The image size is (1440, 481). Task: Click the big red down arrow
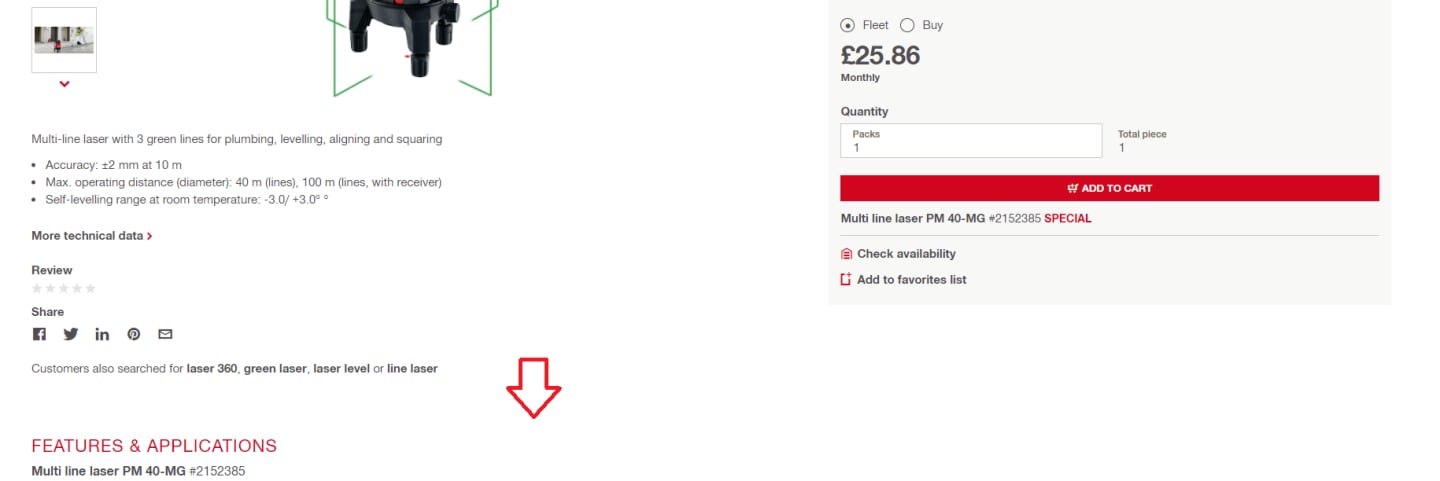click(x=534, y=388)
